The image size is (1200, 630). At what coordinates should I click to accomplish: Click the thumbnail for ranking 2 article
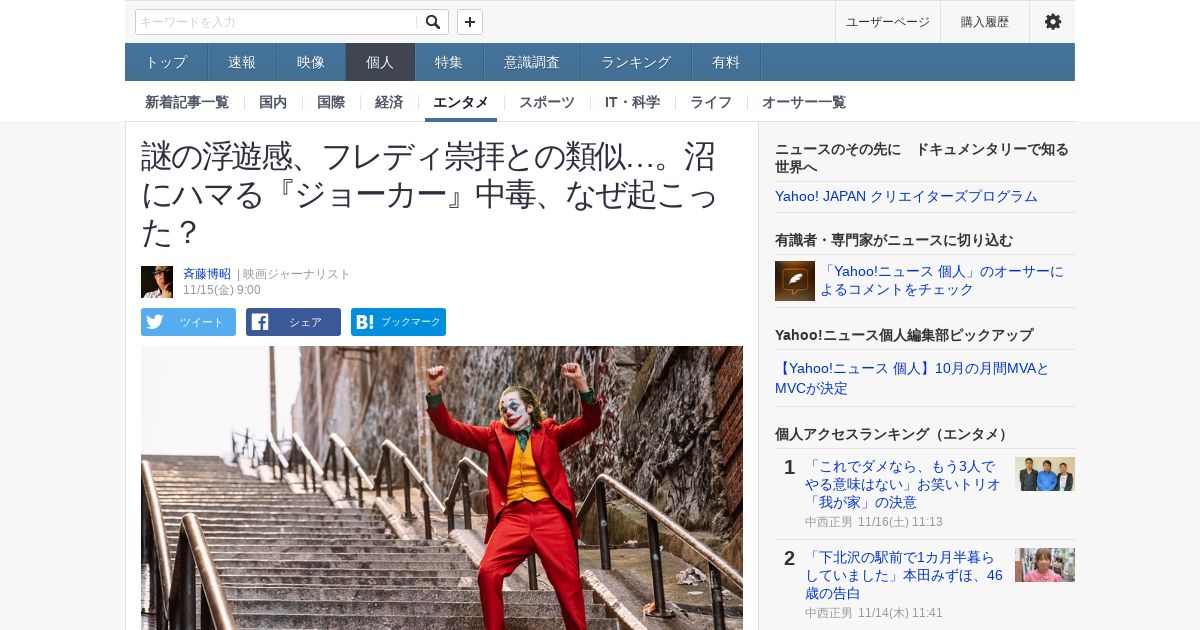point(1045,565)
